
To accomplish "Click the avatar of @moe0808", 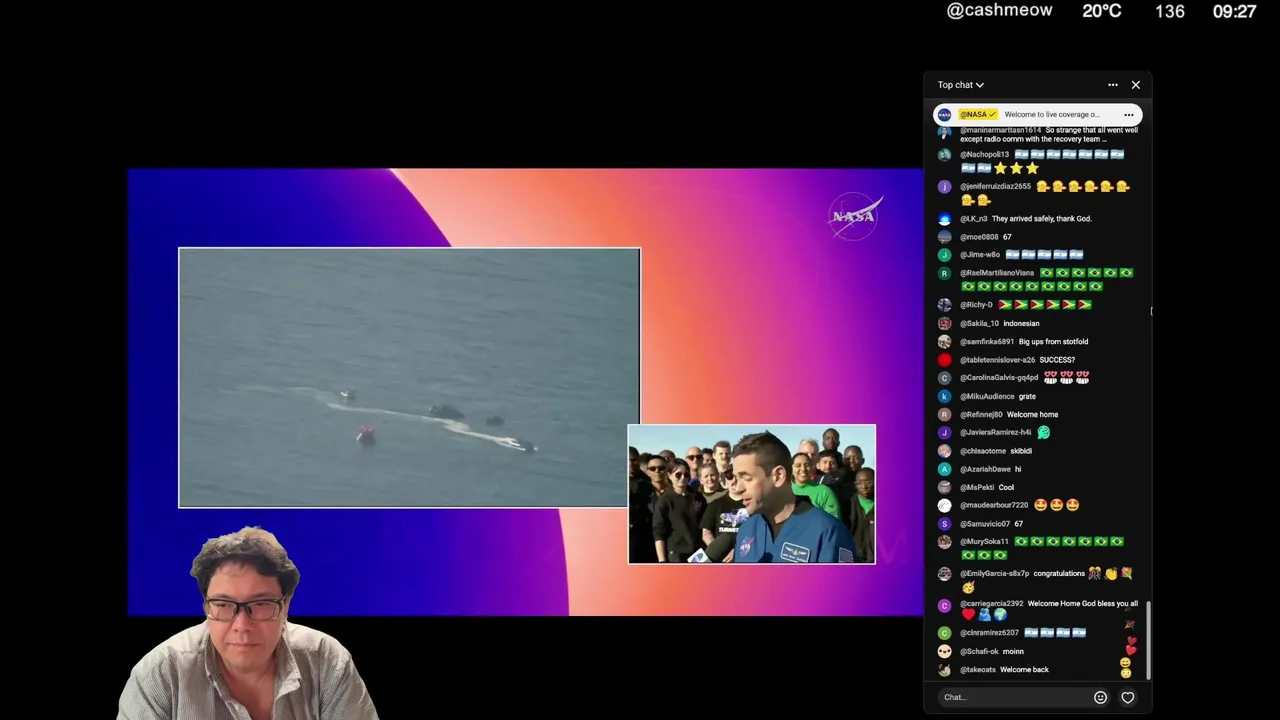I will 944,237.
